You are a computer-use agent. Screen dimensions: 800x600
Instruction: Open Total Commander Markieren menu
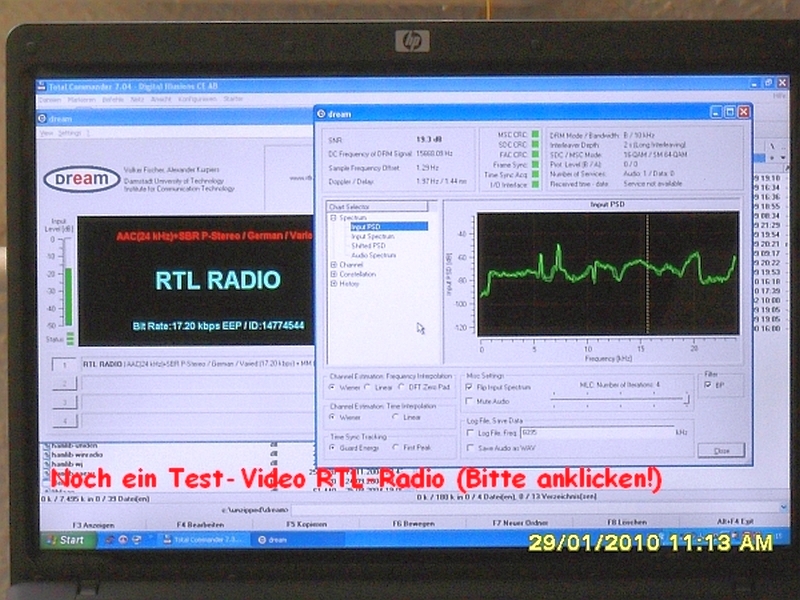point(82,99)
